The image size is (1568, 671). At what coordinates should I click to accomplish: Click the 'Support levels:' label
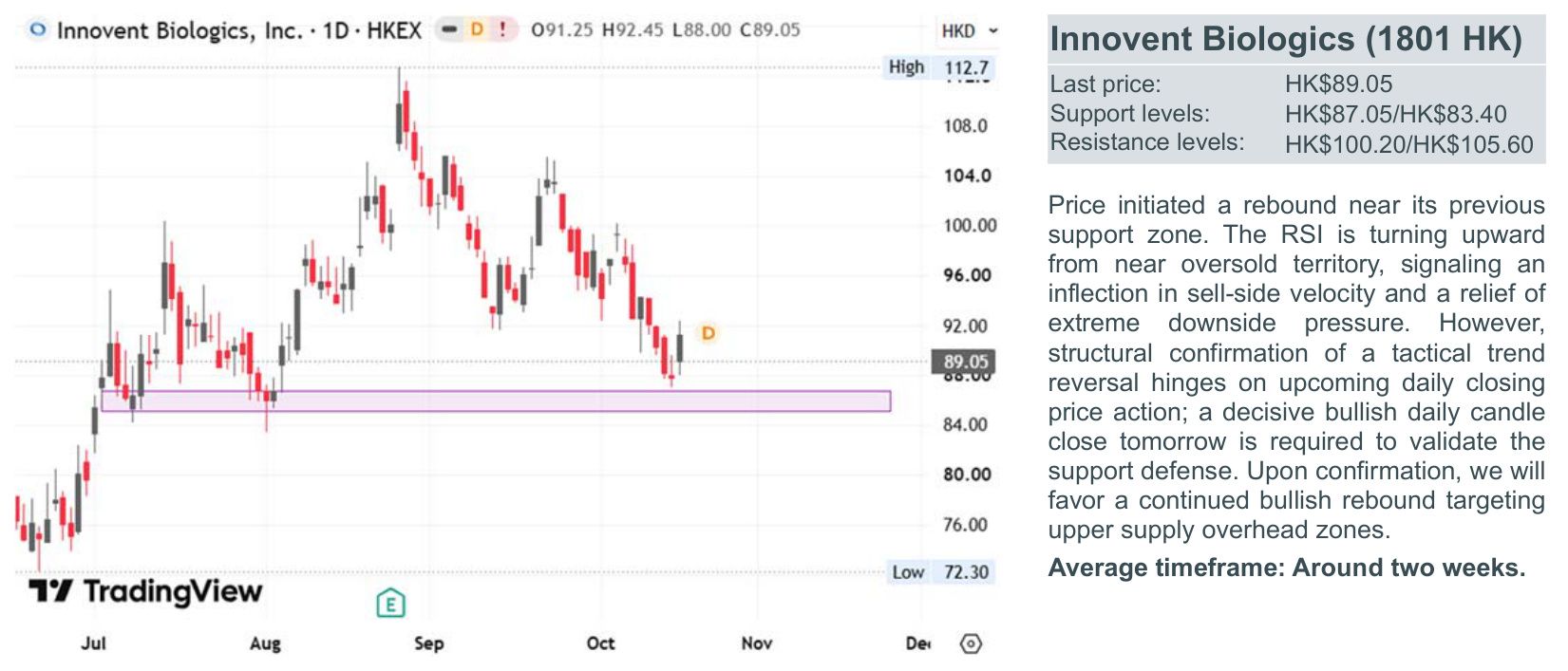click(x=1129, y=114)
